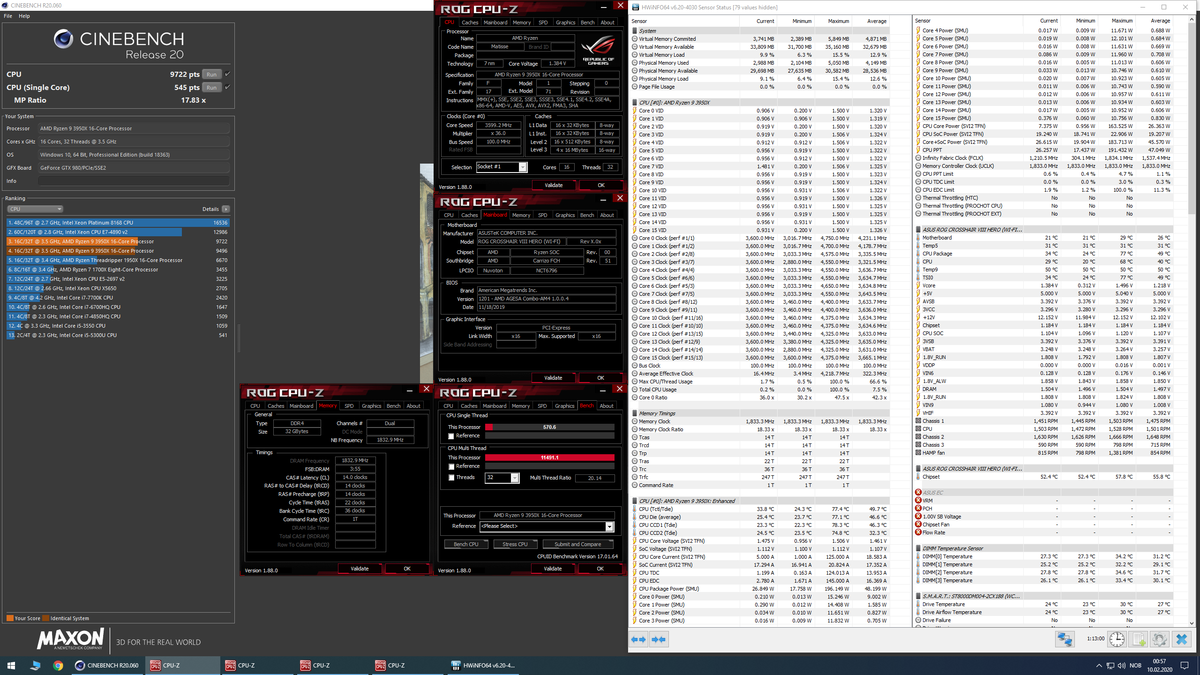Open Reference Please Select dropdown

tap(546, 526)
